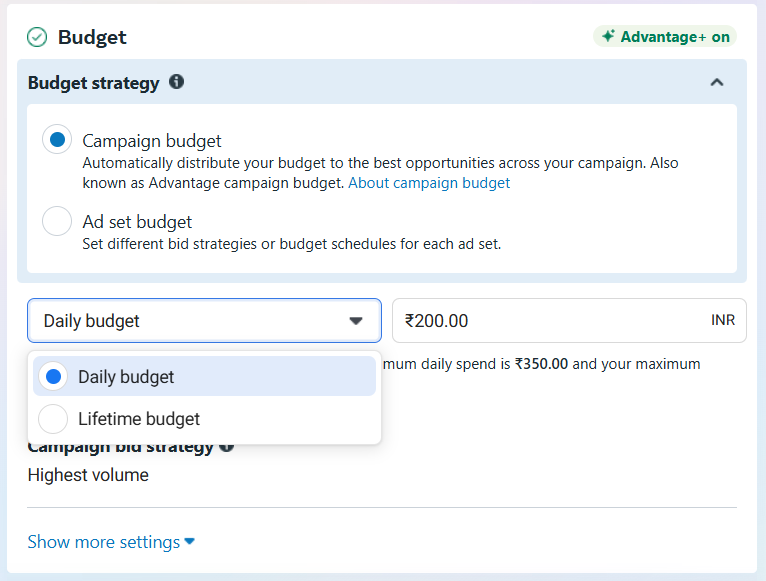Viewport: 766px width, 581px height.
Task: Open About campaign budget link
Action: pyautogui.click(x=429, y=183)
